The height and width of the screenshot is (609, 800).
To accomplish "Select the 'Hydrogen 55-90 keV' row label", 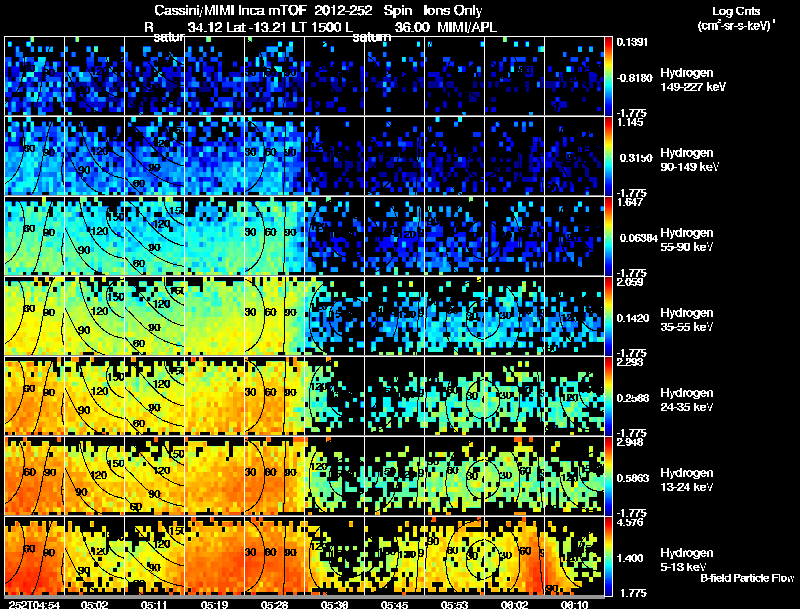I will click(686, 240).
